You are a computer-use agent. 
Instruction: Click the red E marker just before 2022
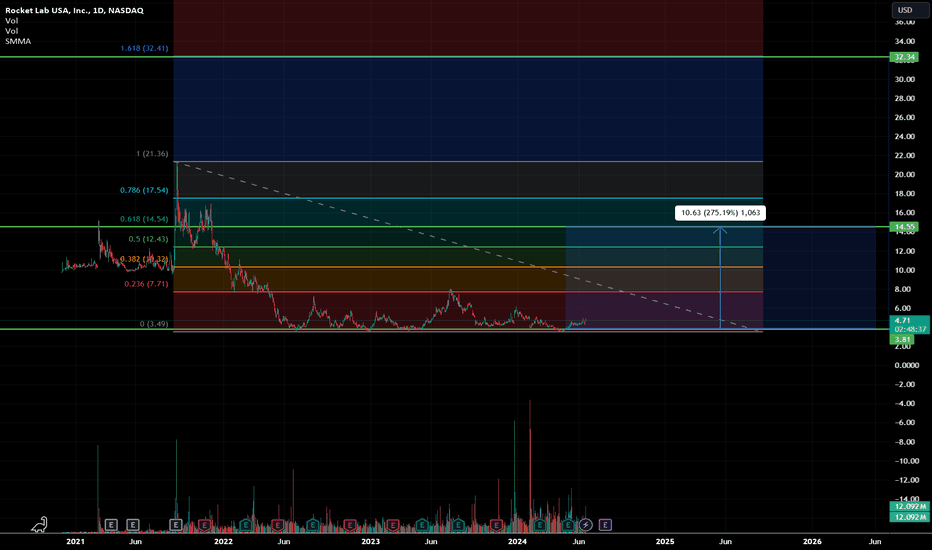point(204,524)
